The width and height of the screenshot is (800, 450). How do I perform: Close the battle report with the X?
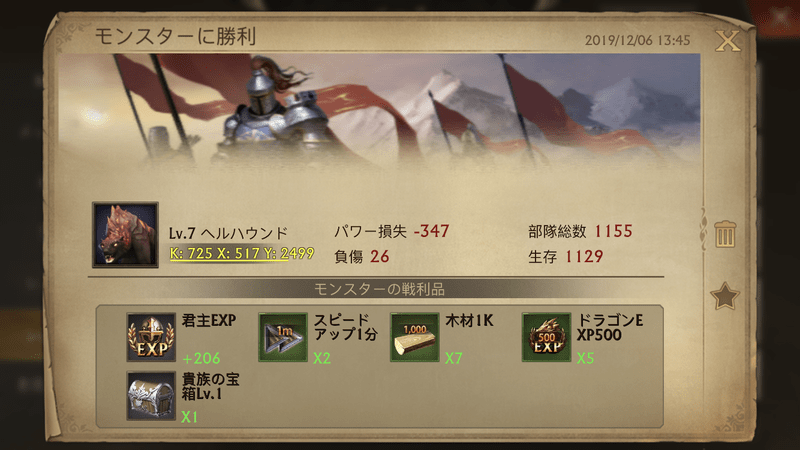[x=728, y=41]
